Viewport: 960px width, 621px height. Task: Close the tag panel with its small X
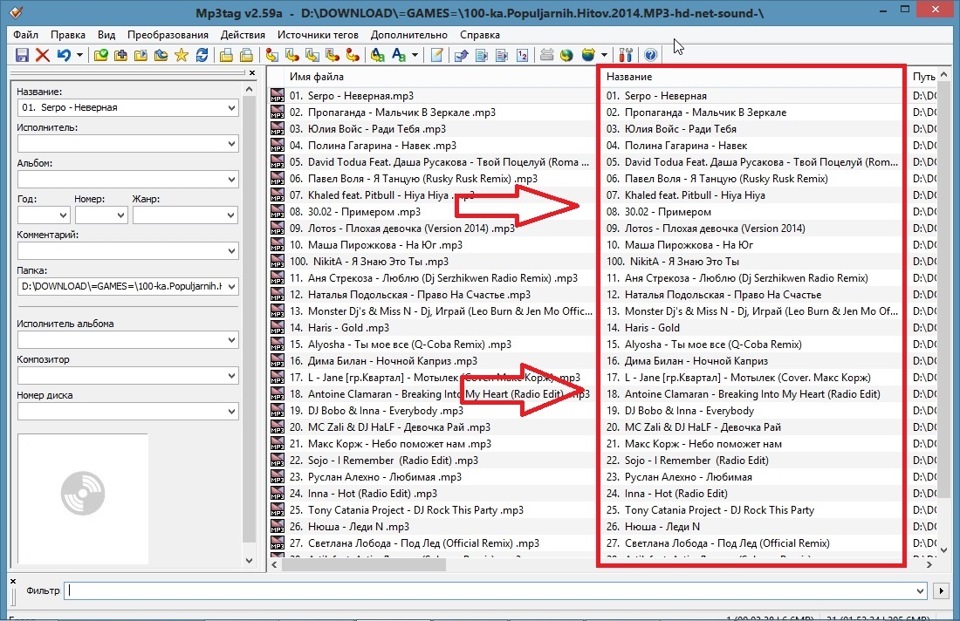coord(252,73)
